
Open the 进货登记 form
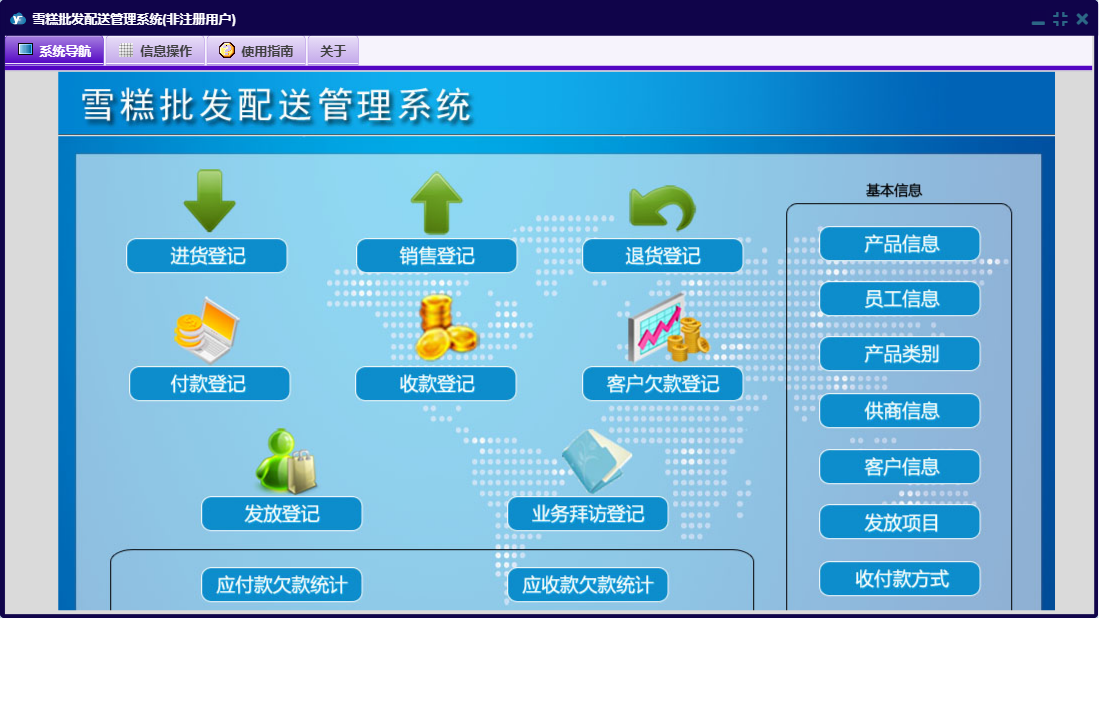point(207,256)
